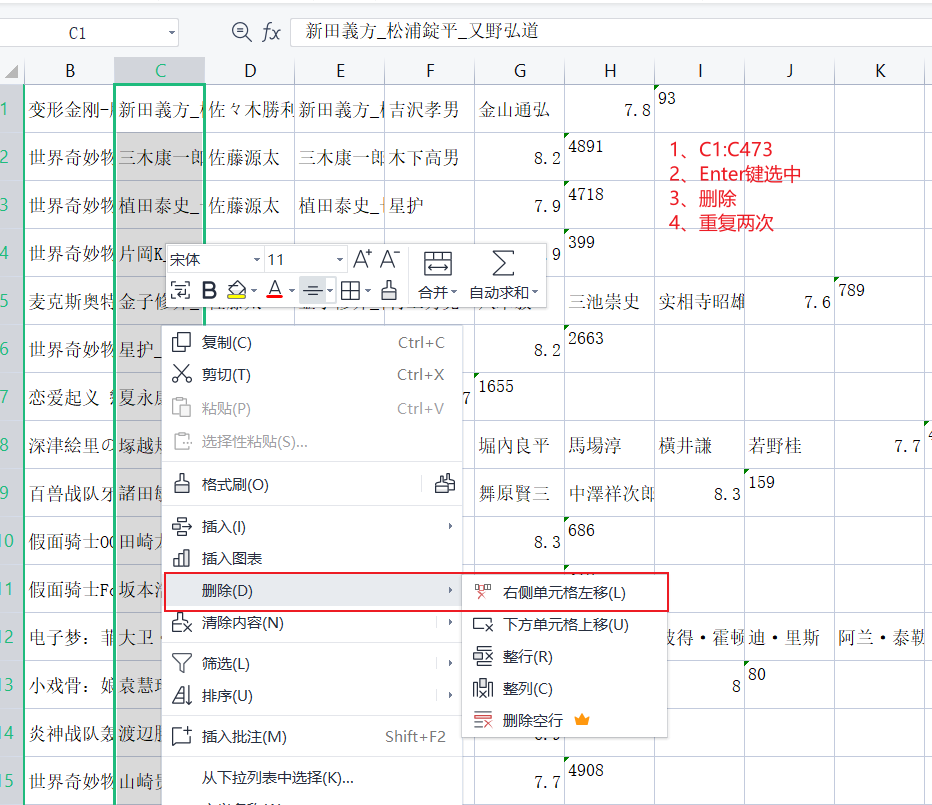Click the scissors cut icon in context menu
Image resolution: width=932 pixels, height=805 pixels.
click(181, 374)
